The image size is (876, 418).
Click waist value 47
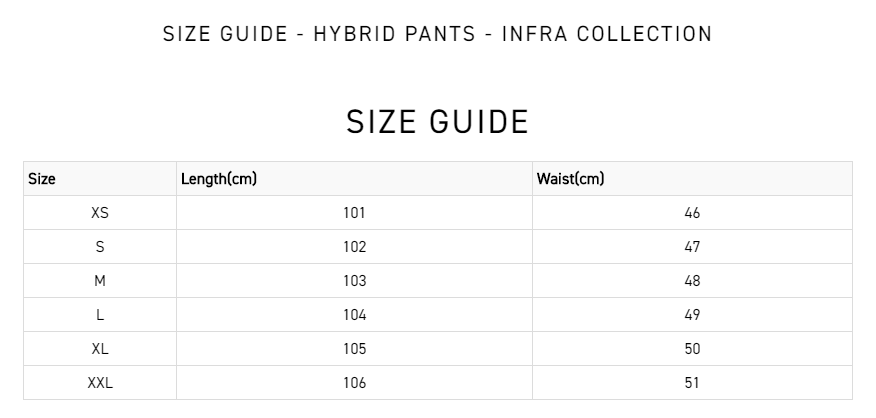(x=692, y=247)
